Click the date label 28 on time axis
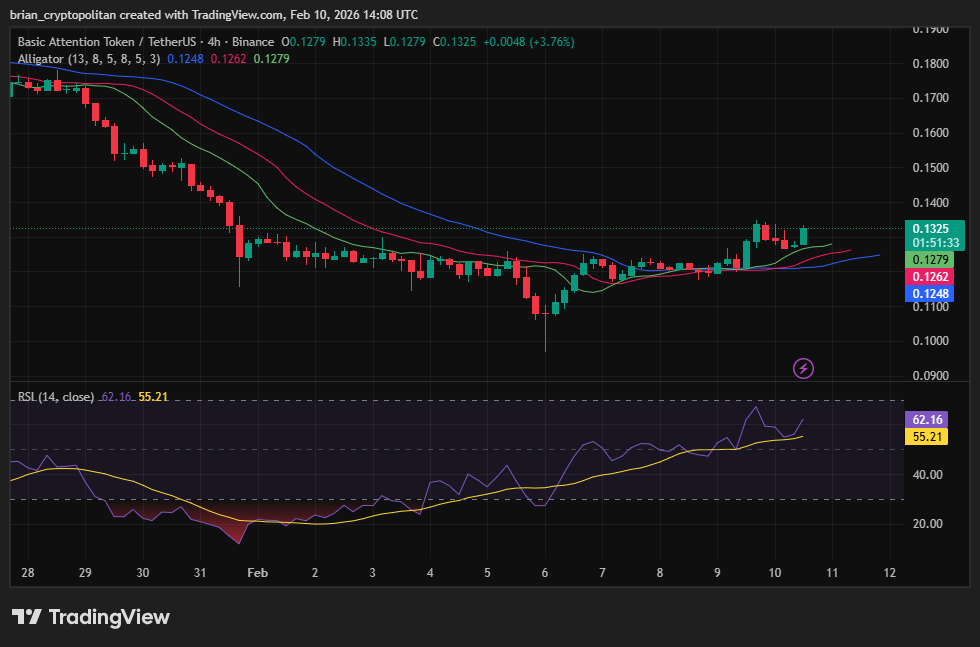The image size is (980, 647). 28,573
